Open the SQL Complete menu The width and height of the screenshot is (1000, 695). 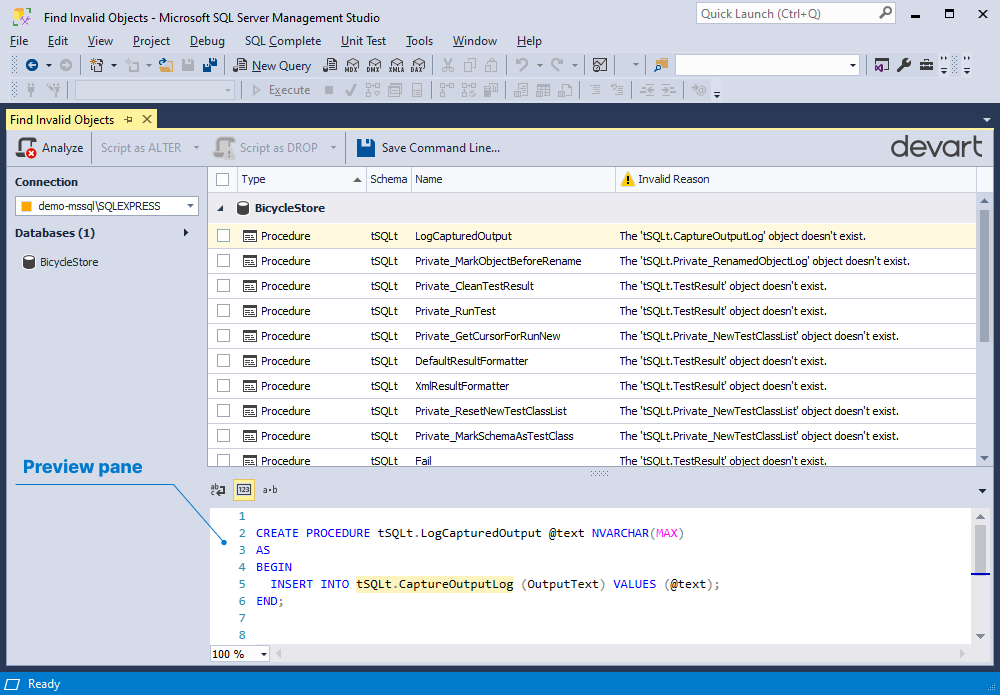[283, 41]
